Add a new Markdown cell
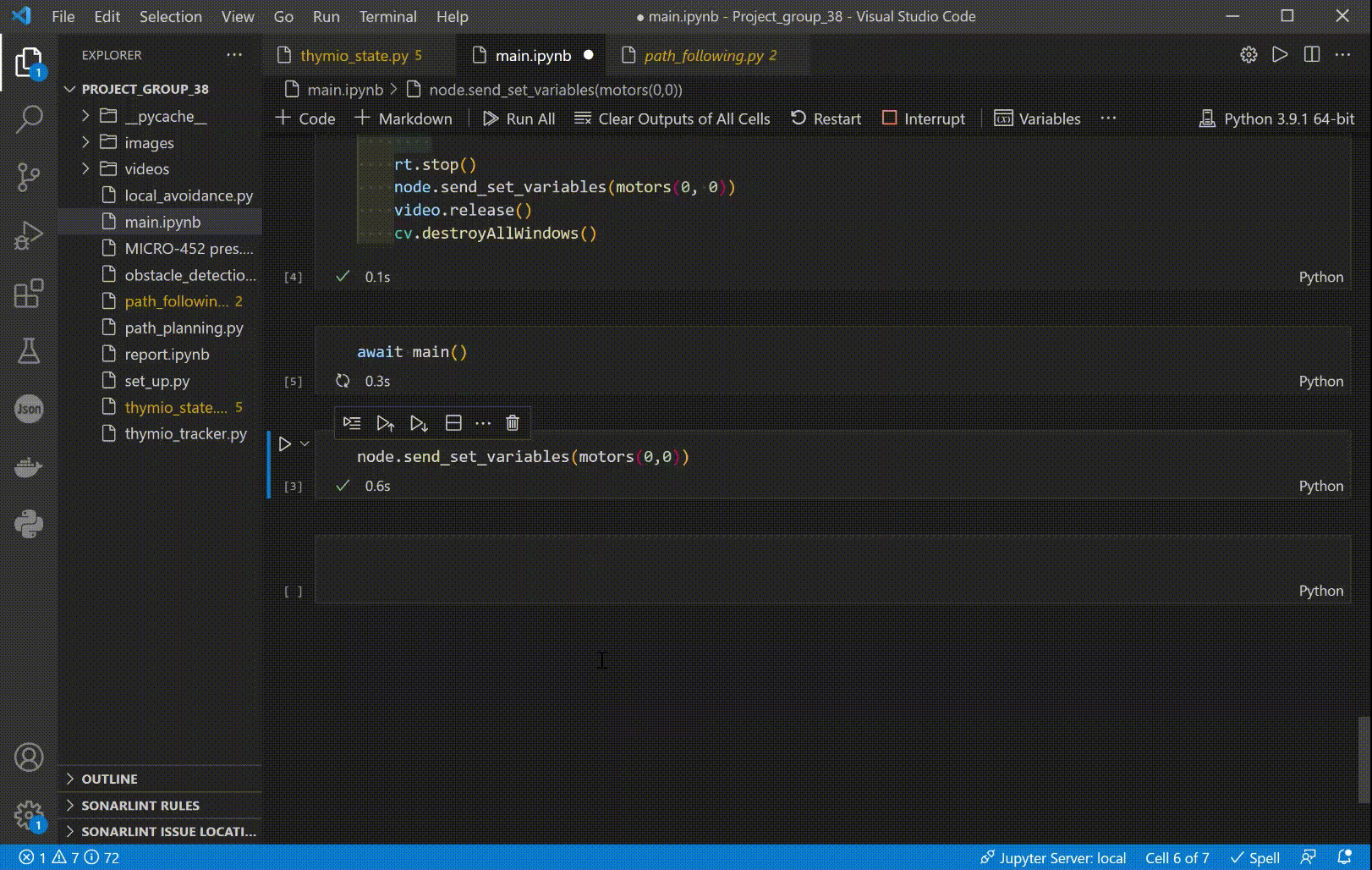 tap(403, 118)
